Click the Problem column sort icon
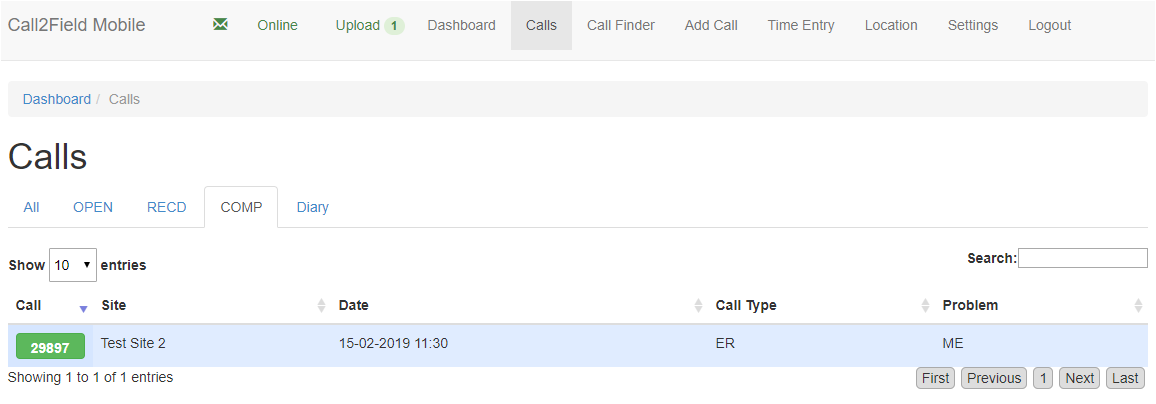The width and height of the screenshot is (1156, 404). 1138,306
